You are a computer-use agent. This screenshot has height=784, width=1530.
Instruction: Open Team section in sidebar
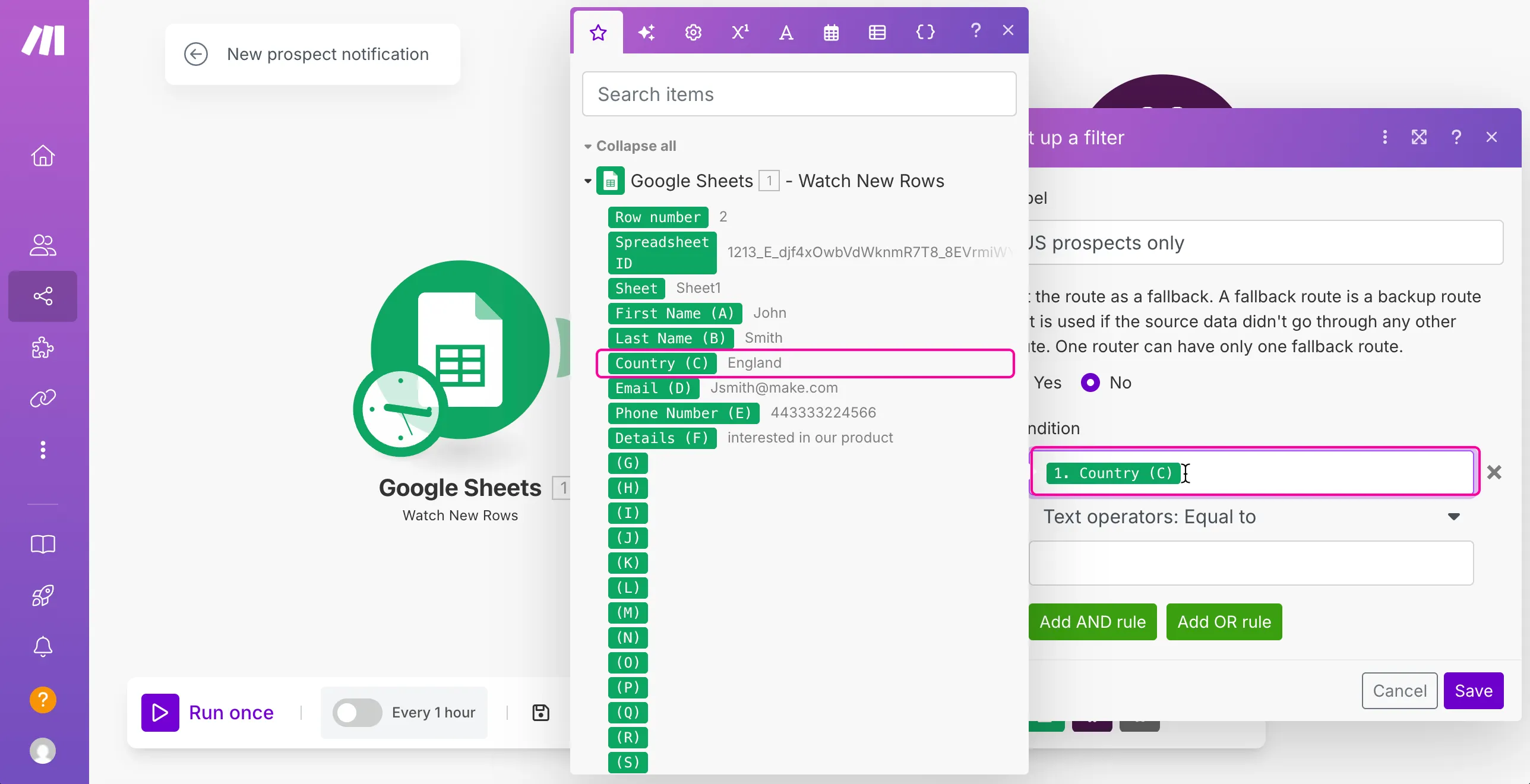click(x=43, y=245)
